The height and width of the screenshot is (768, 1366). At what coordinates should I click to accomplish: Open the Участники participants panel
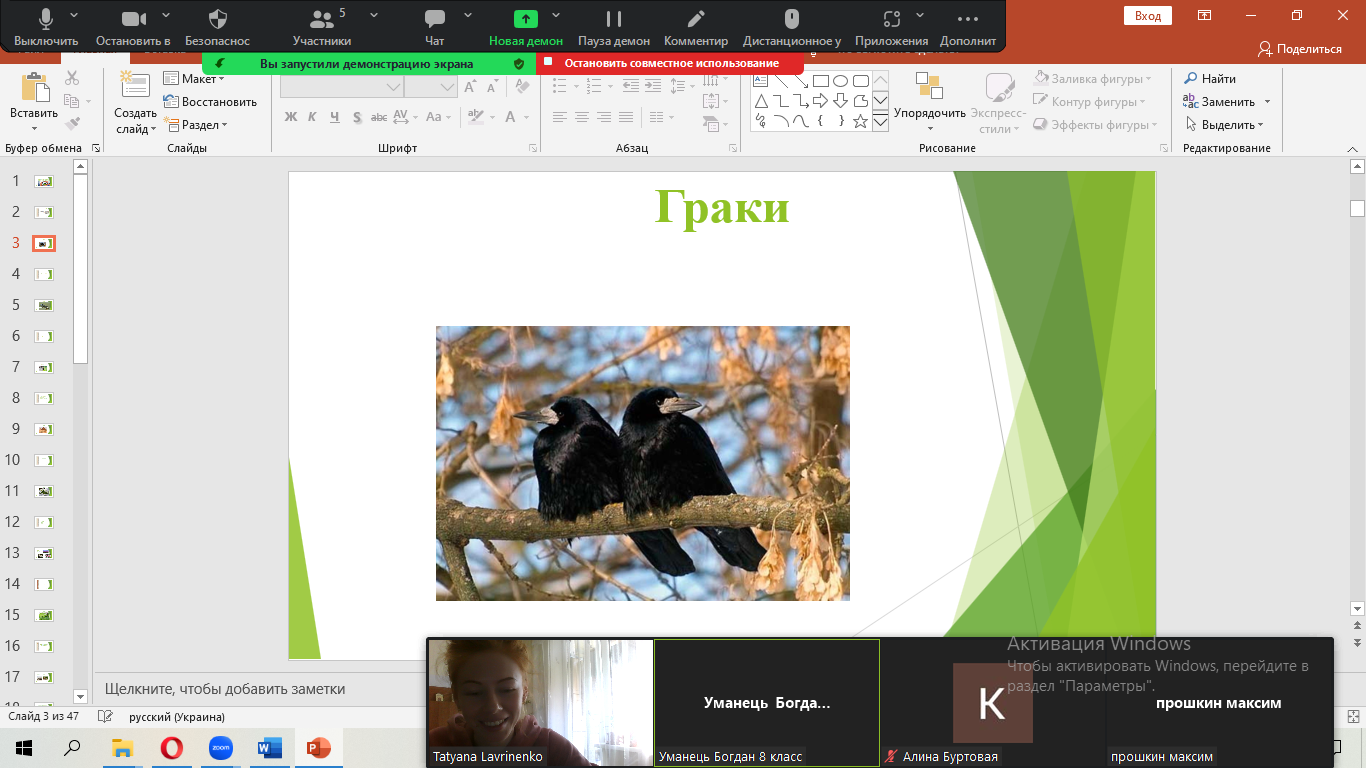[322, 26]
